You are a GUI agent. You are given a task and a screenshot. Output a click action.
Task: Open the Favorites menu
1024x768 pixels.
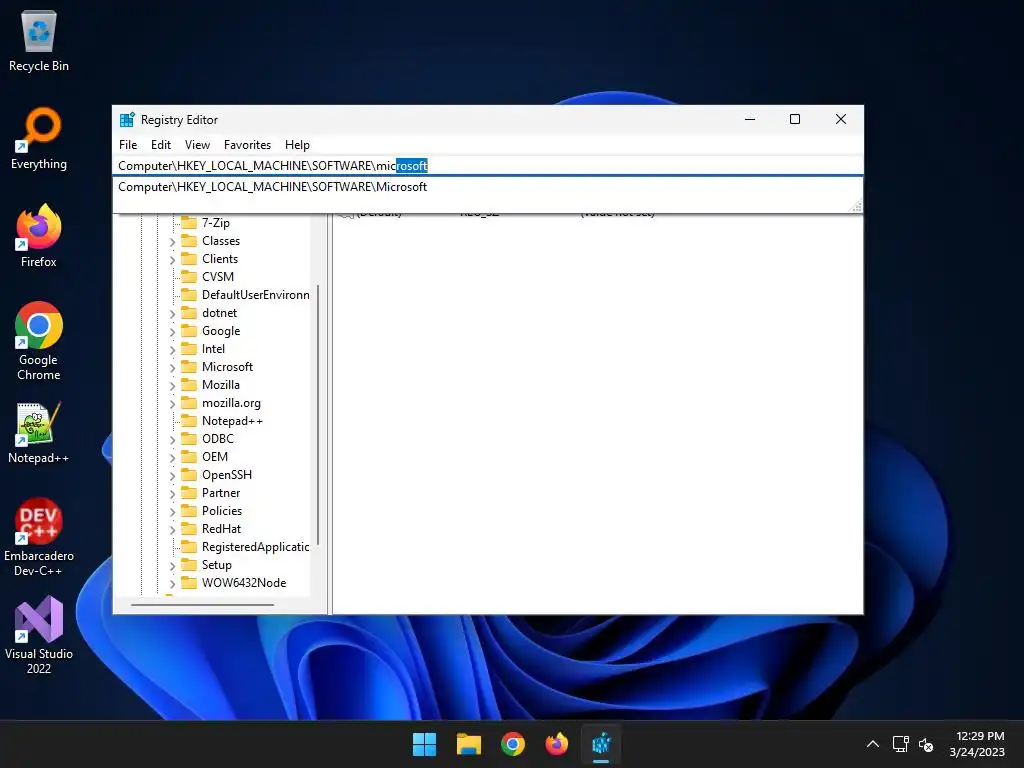[247, 145]
